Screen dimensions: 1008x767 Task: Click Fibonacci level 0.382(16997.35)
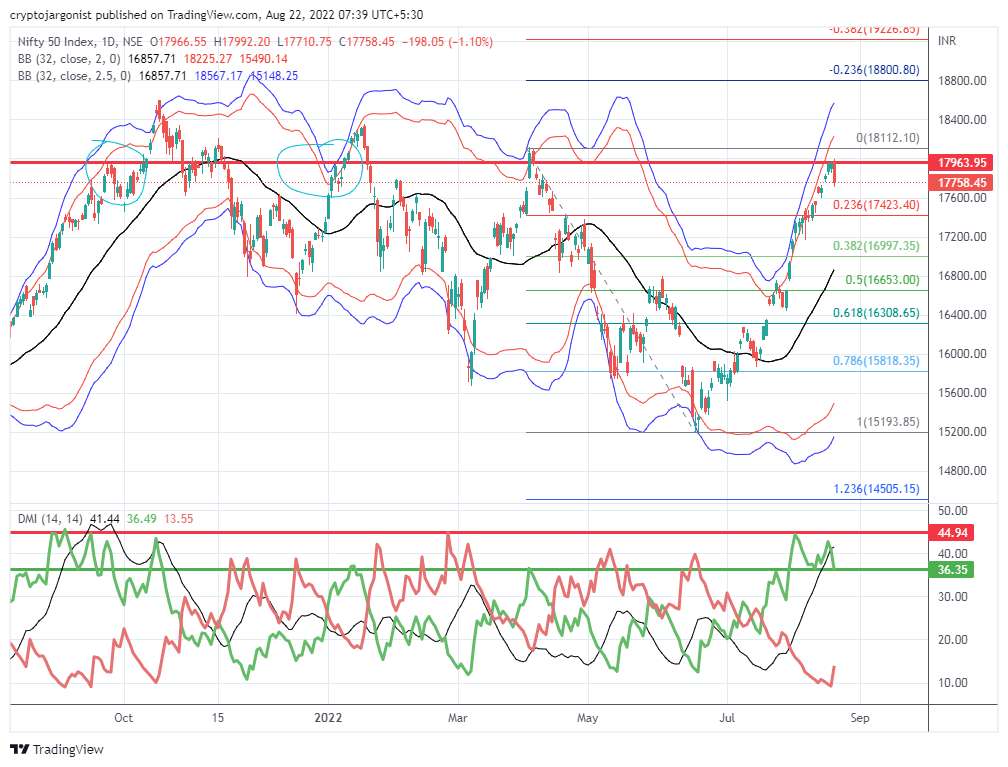click(876, 246)
